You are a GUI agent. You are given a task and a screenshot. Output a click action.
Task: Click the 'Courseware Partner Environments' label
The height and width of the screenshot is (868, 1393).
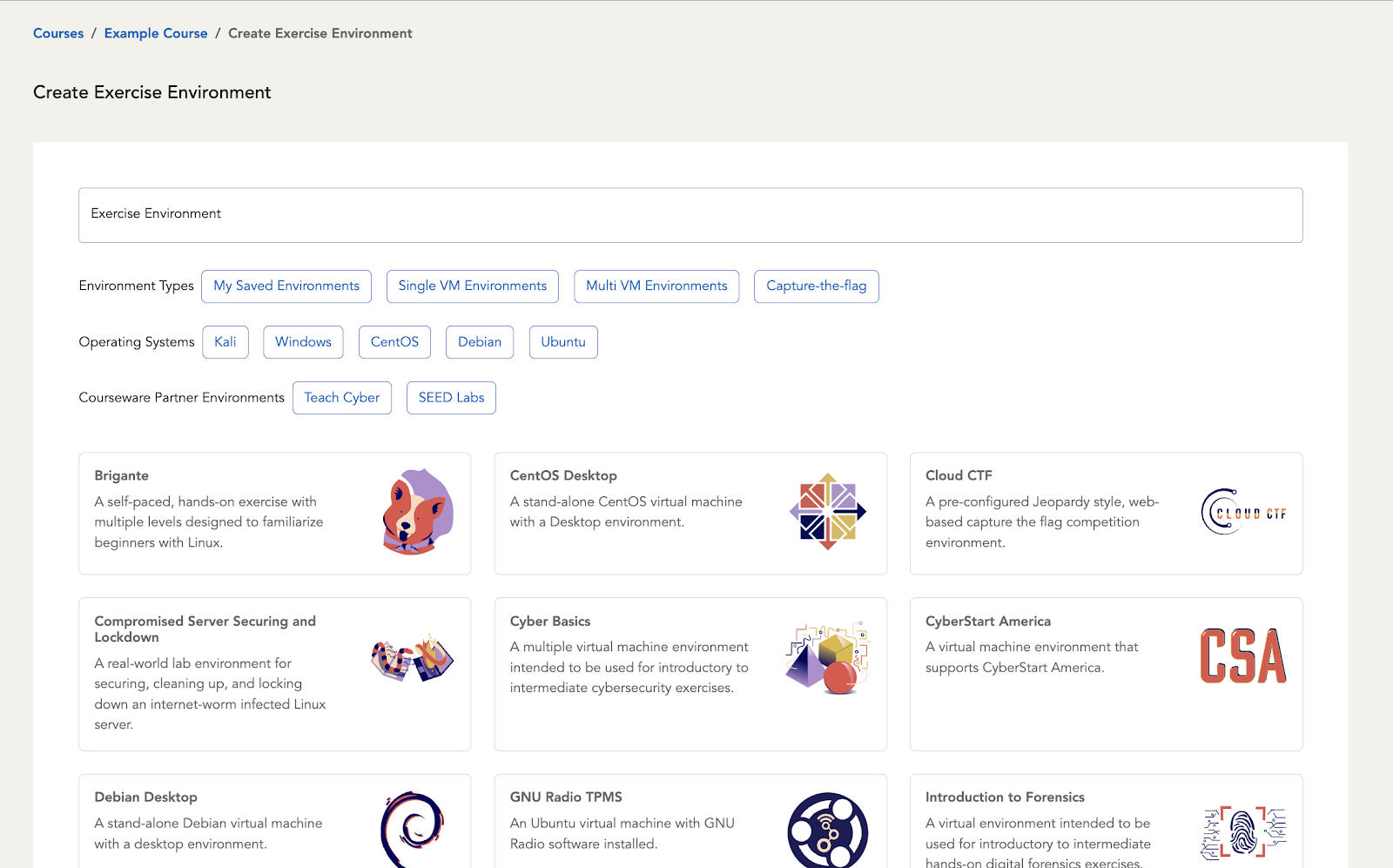[182, 397]
